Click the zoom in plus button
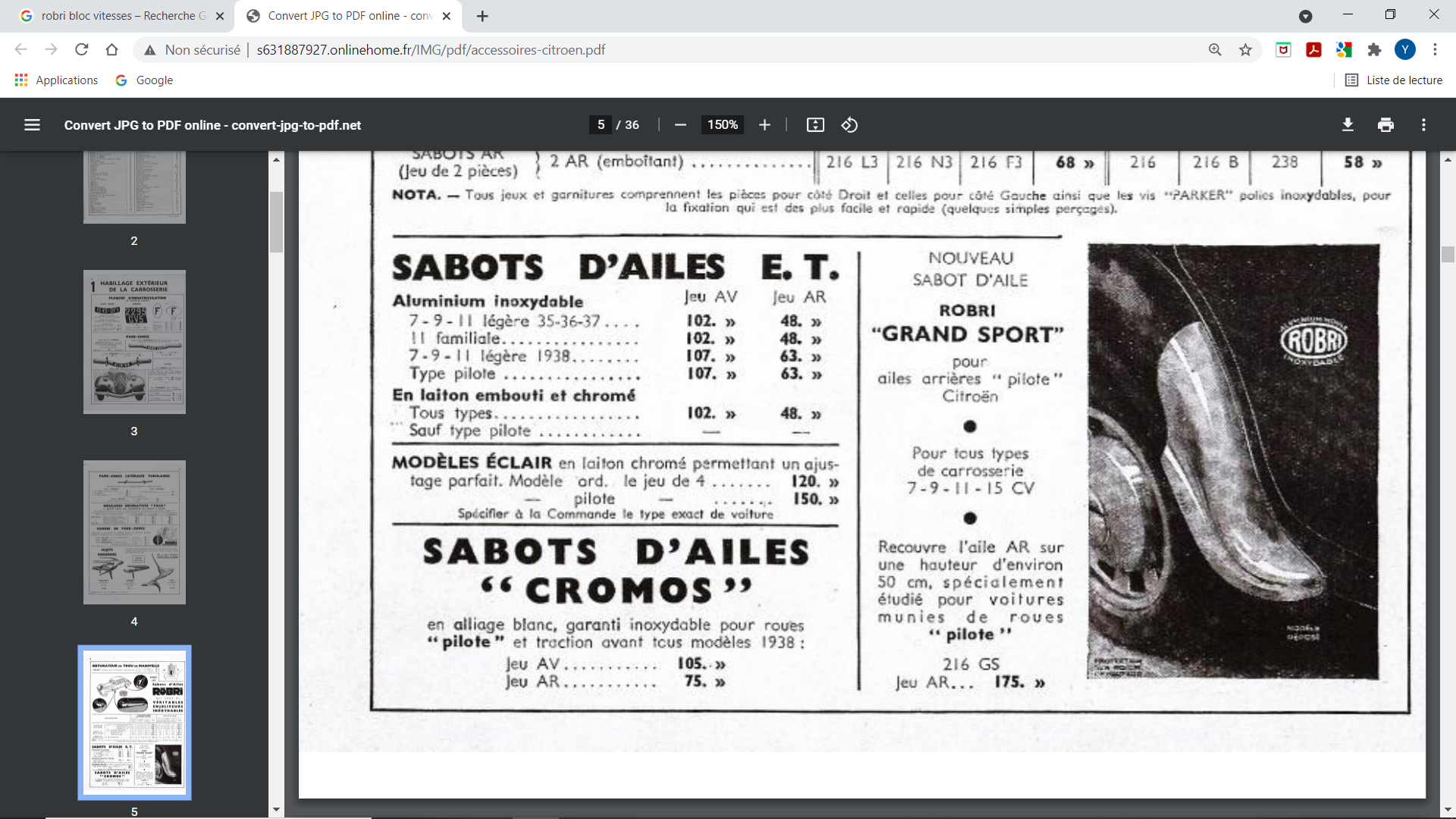 tap(764, 125)
